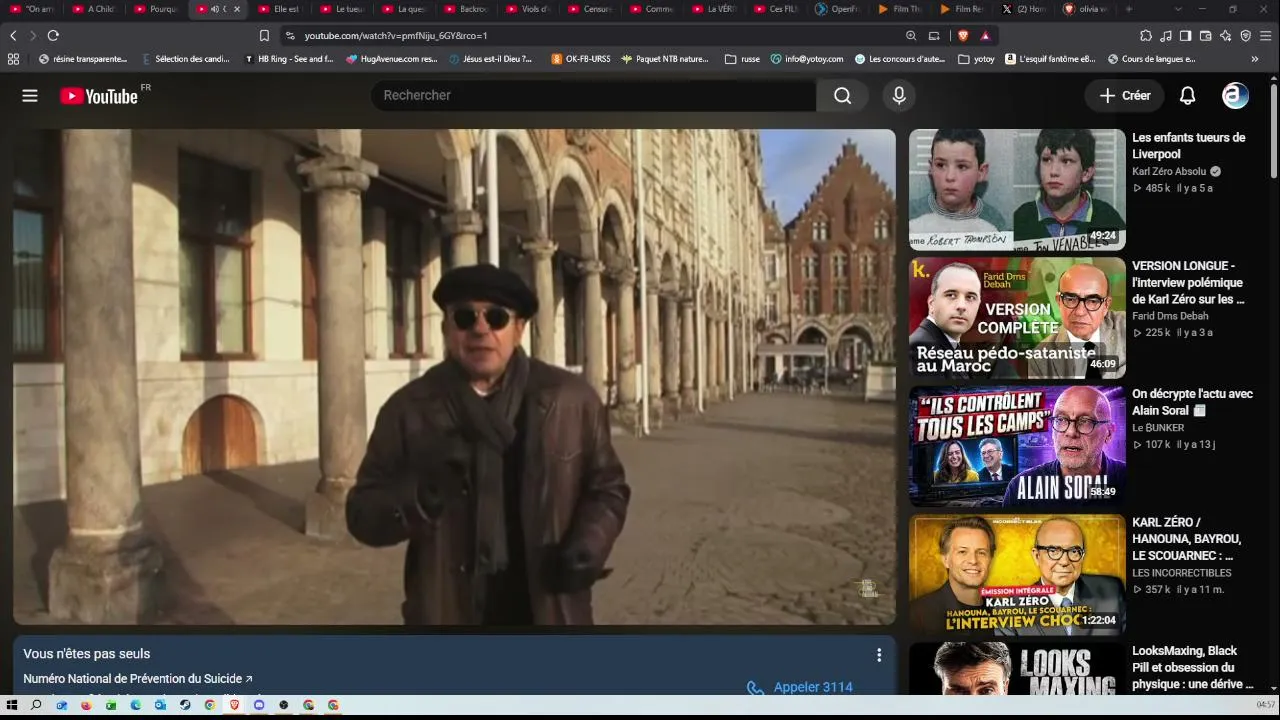Open 'LooksMaxing, Black Pill' video title

(x=1192, y=667)
